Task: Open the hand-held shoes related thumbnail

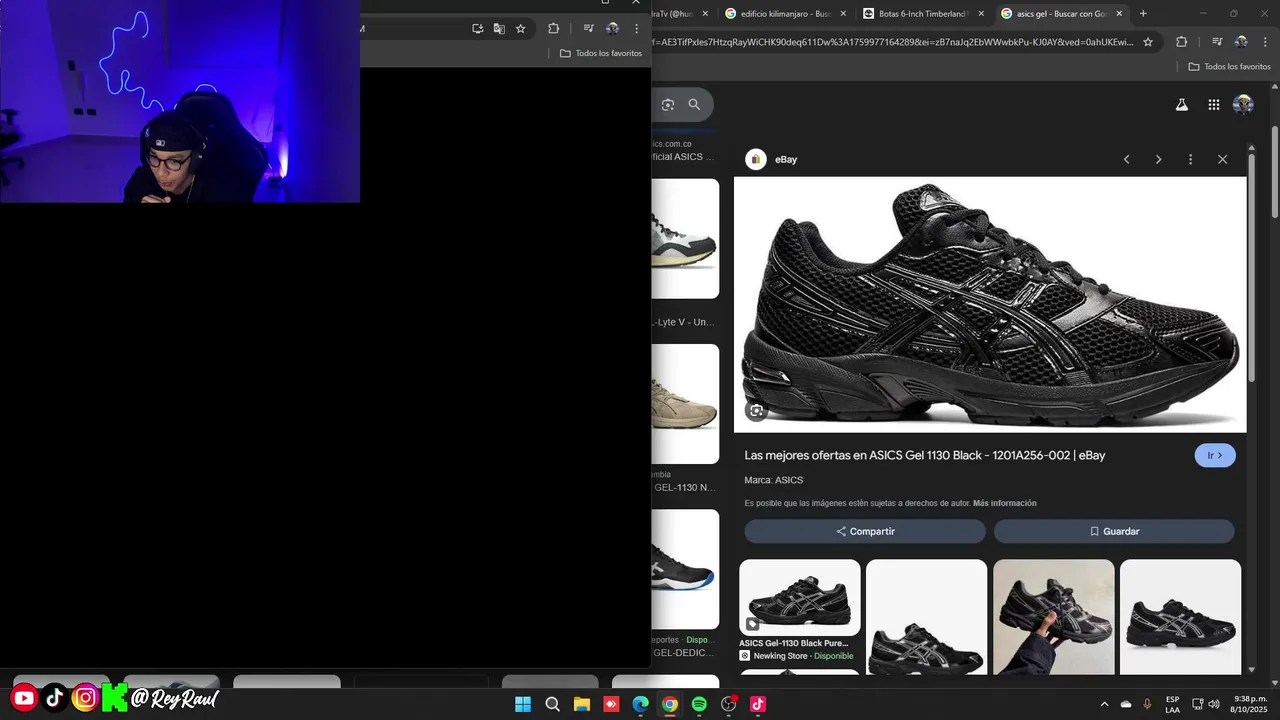Action: tap(1053, 616)
